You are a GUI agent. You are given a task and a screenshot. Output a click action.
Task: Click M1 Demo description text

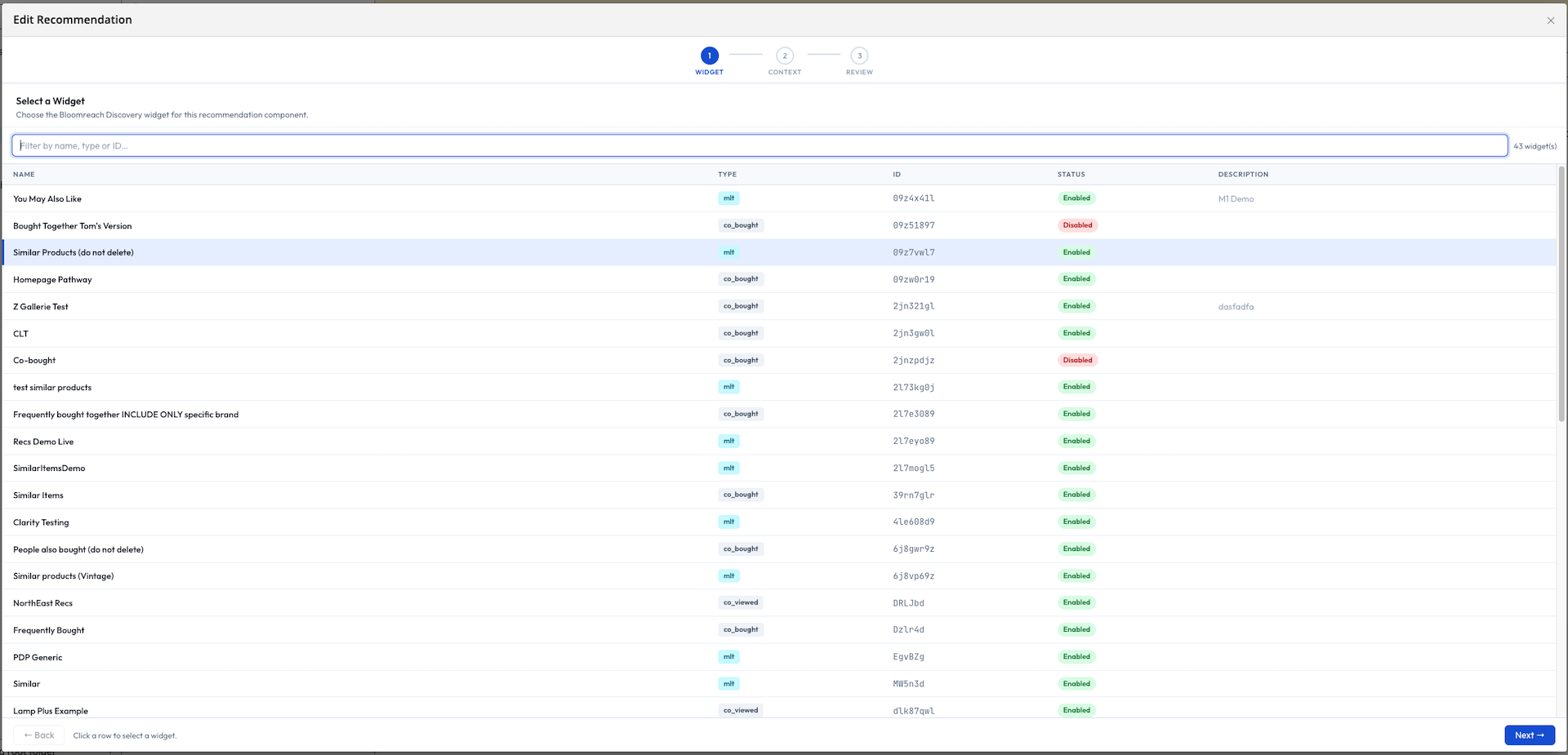point(1236,199)
